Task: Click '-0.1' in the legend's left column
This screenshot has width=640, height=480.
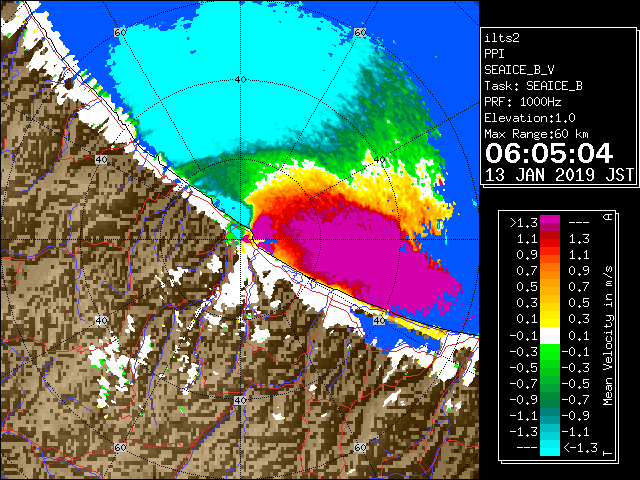Action: pyautogui.click(x=523, y=336)
